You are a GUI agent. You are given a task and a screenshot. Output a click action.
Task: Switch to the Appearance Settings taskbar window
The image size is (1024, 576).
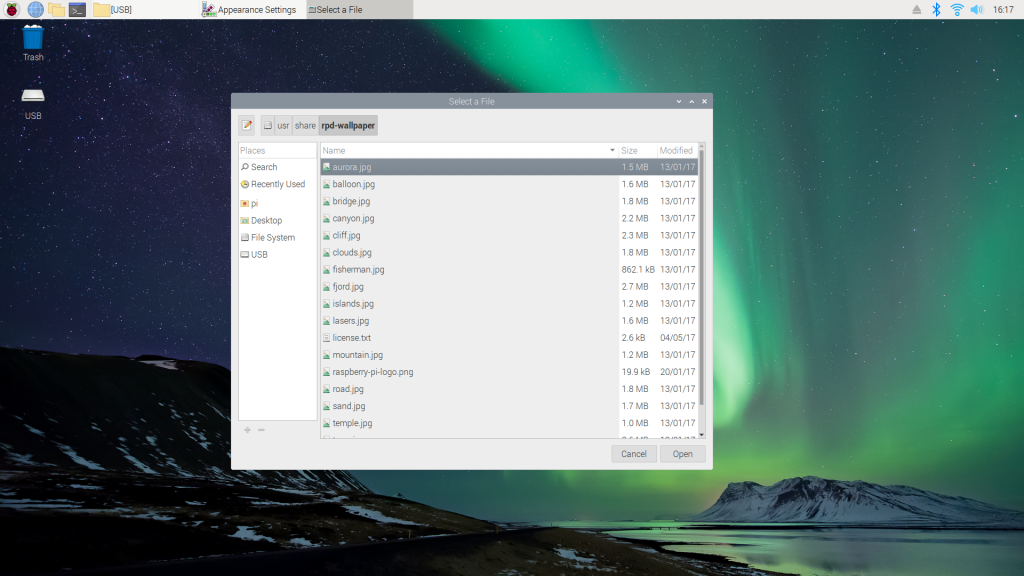coord(250,9)
